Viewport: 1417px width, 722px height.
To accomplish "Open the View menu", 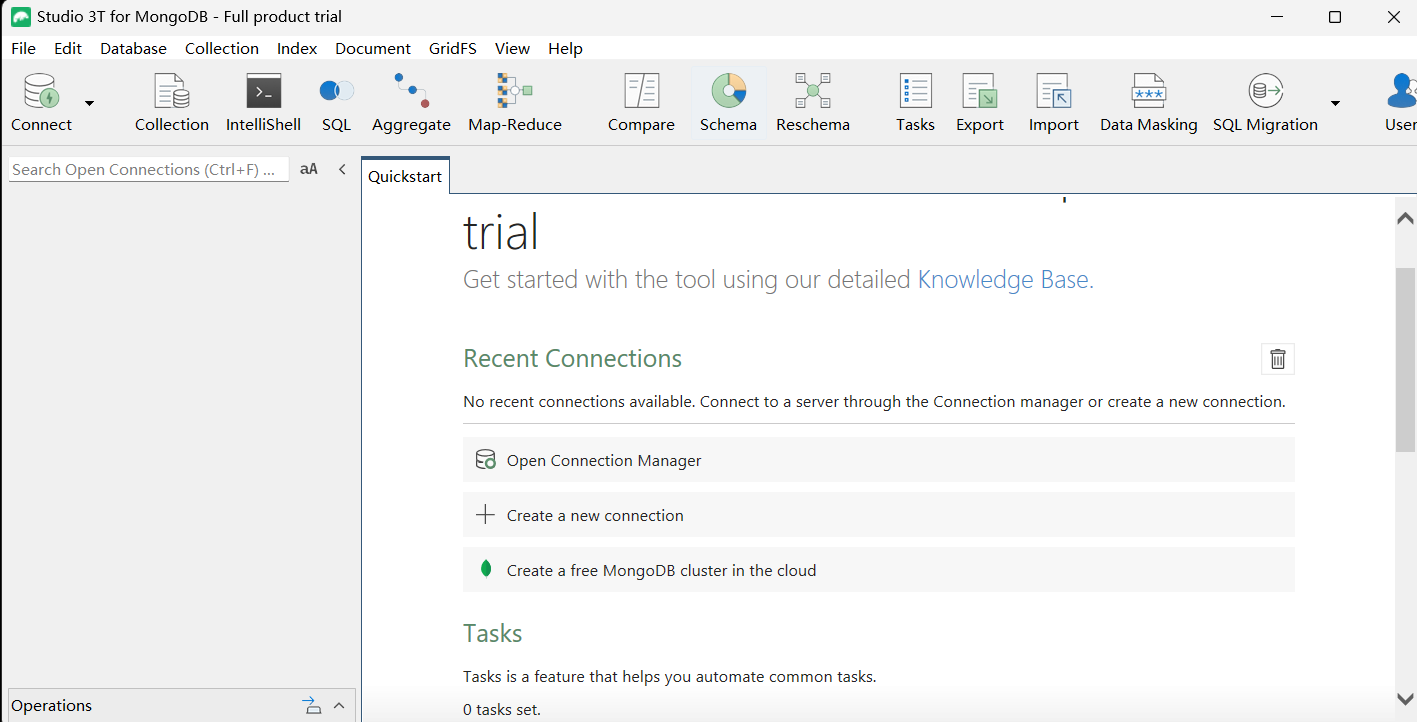I will click(x=512, y=48).
